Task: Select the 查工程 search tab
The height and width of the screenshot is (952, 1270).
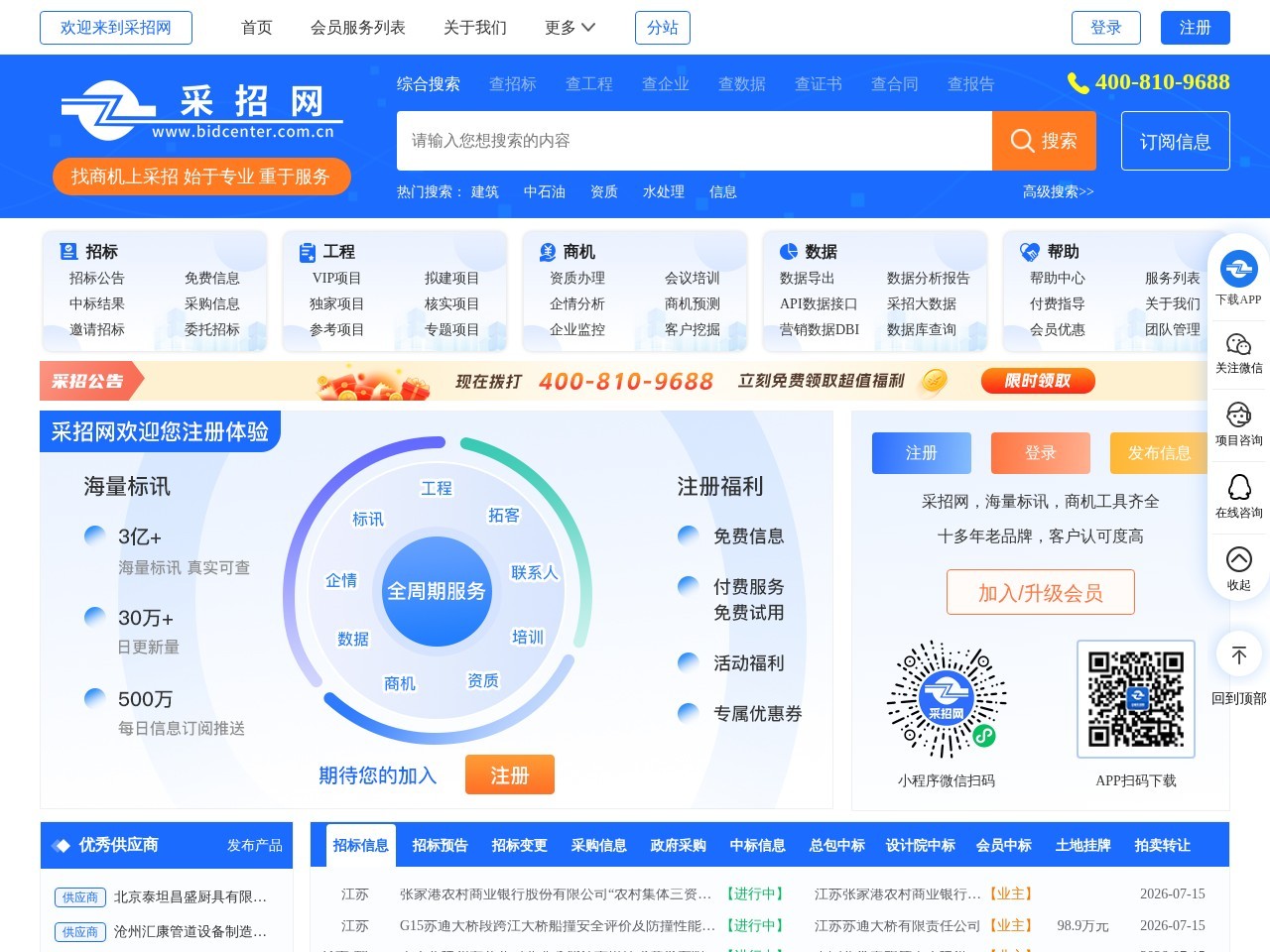Action: coord(589,84)
